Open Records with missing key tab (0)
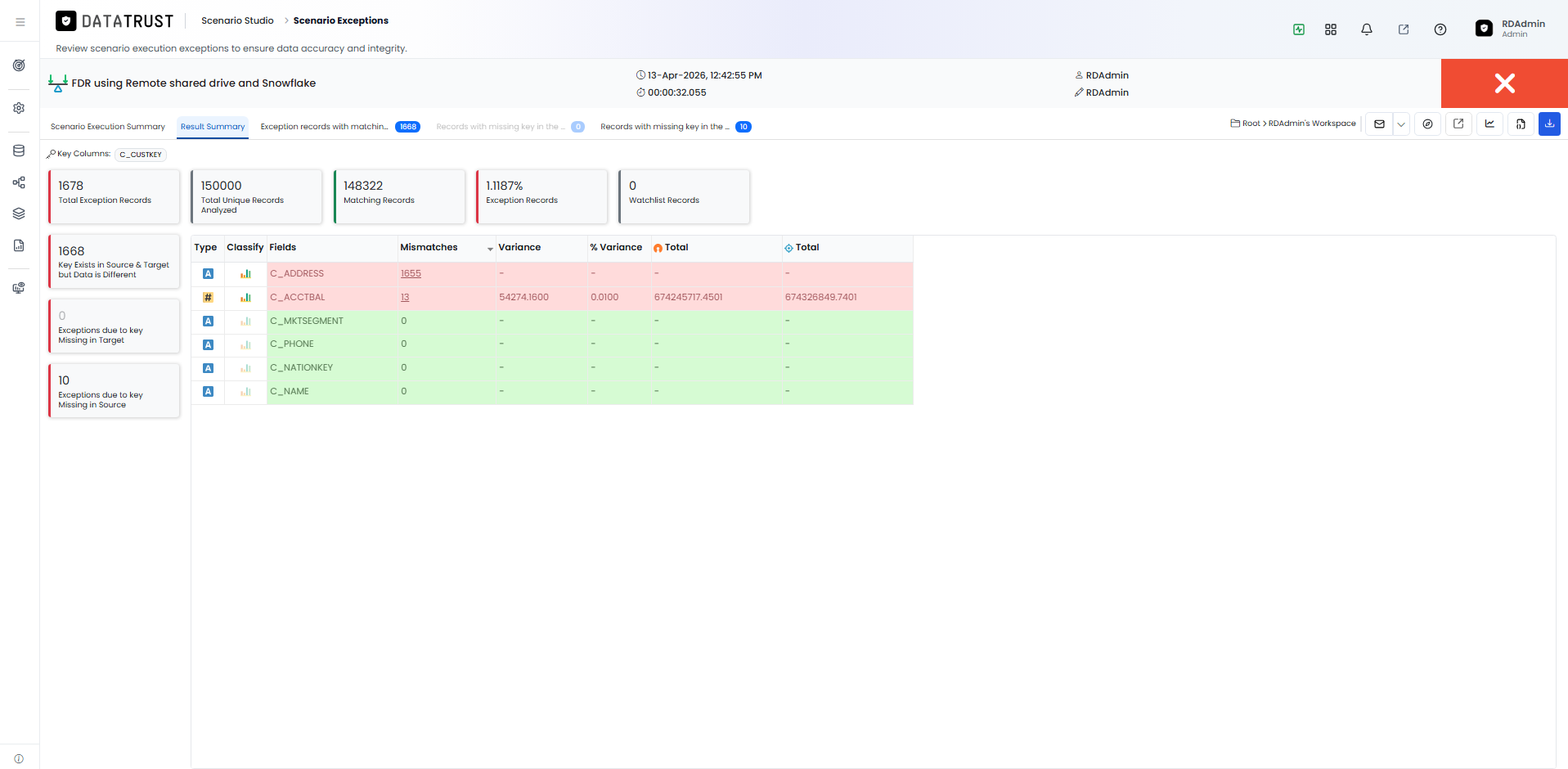 (510, 127)
